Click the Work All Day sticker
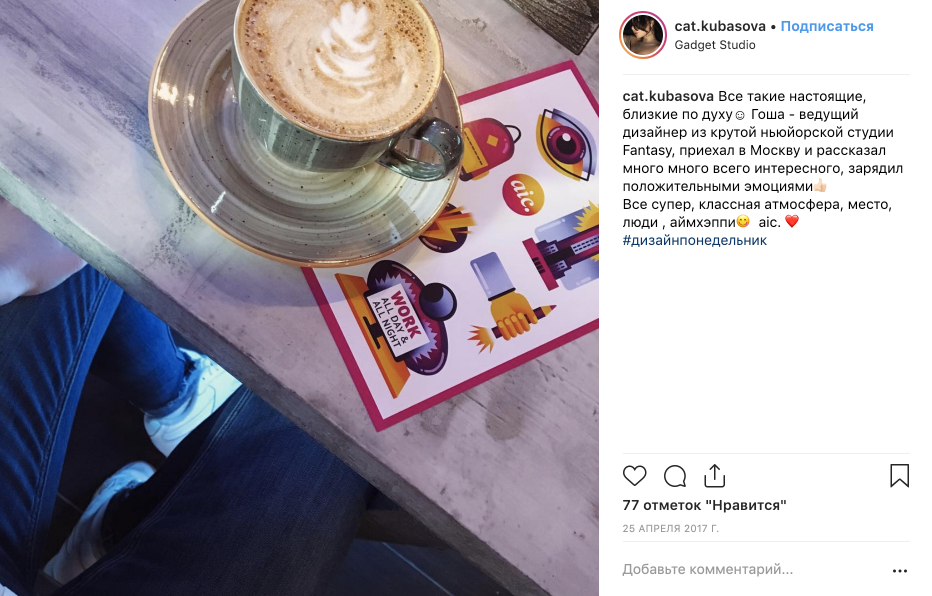This screenshot has height=596, width=932. tap(395, 324)
